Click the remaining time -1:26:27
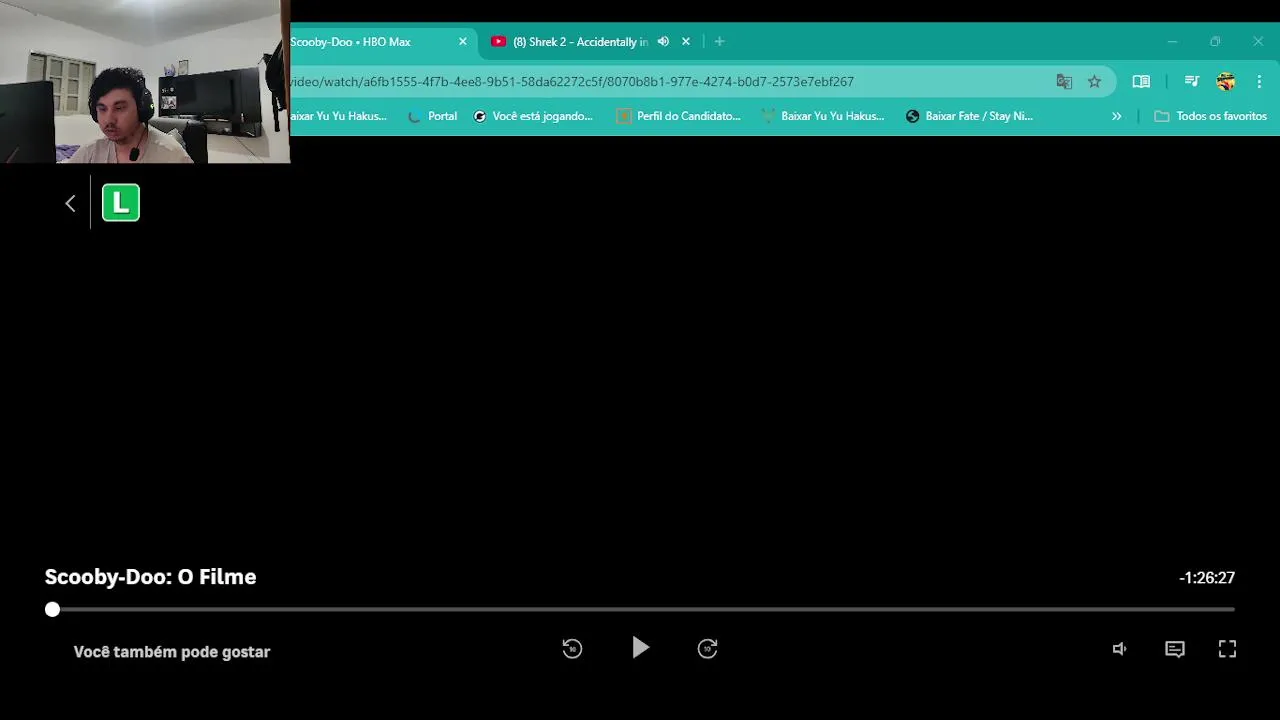Image resolution: width=1280 pixels, height=720 pixels. (x=1207, y=578)
